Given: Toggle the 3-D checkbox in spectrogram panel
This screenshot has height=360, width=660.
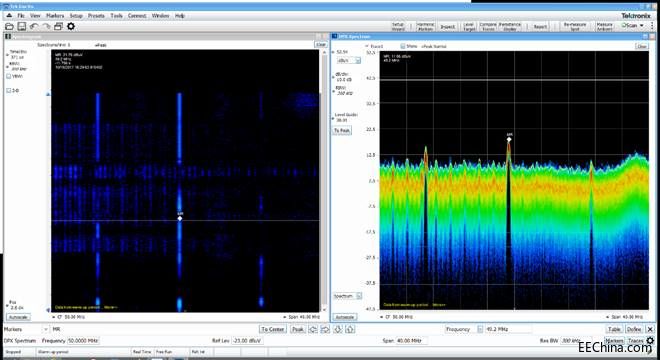Looking at the screenshot, I should (x=9, y=90).
